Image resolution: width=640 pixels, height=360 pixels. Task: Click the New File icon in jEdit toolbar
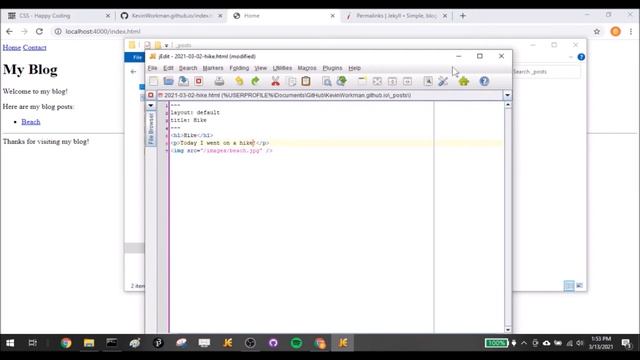pos(153,81)
